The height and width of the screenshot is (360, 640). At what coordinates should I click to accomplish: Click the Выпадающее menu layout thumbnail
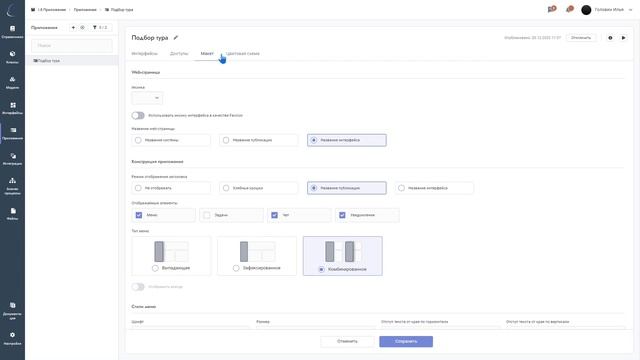171,251
